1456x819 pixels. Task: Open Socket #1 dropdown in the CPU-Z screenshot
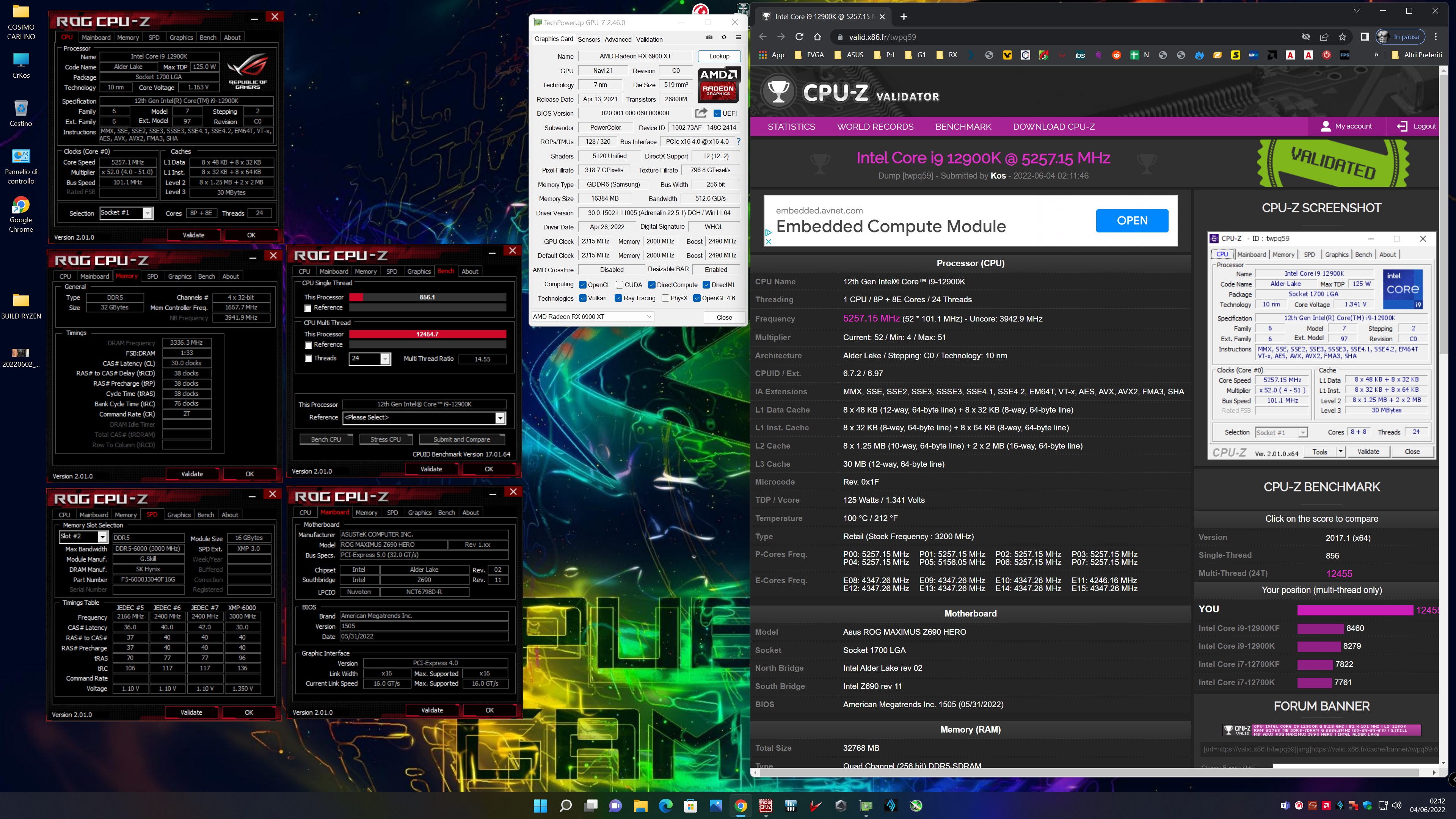[1281, 432]
